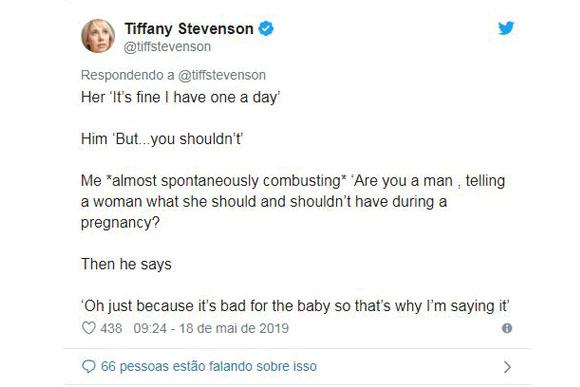
Task: Click the blue verified badge
Action: pos(266,28)
